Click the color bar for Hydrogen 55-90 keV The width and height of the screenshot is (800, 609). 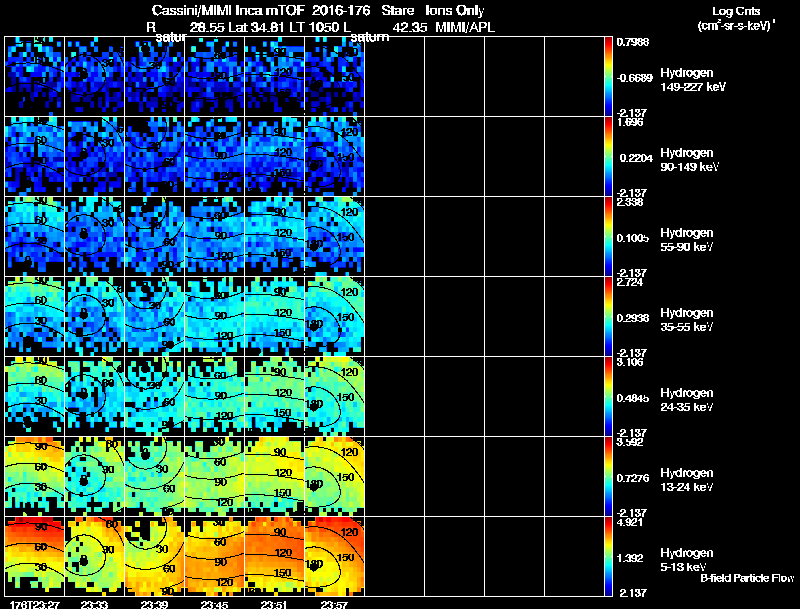coord(610,236)
